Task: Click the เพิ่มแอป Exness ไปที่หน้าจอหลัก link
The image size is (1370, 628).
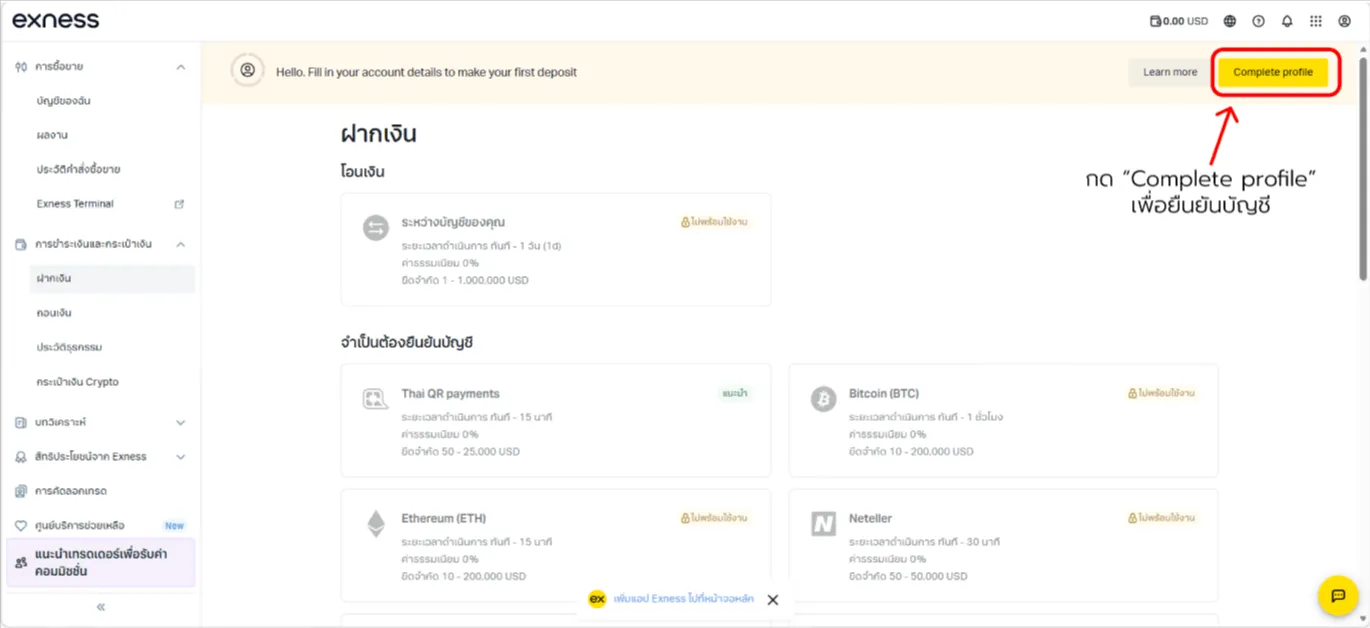Action: 684,599
